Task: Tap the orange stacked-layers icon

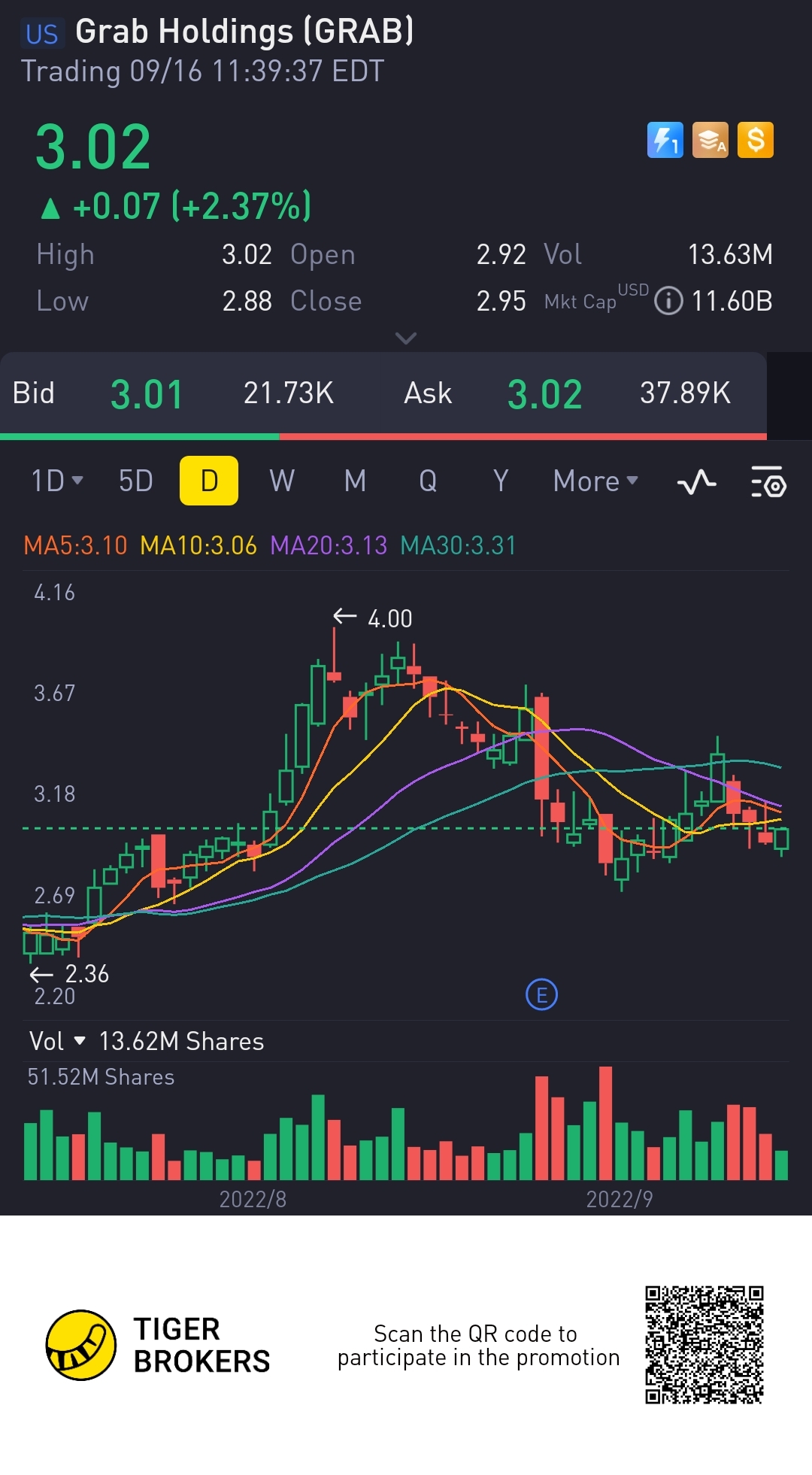Action: (x=710, y=140)
